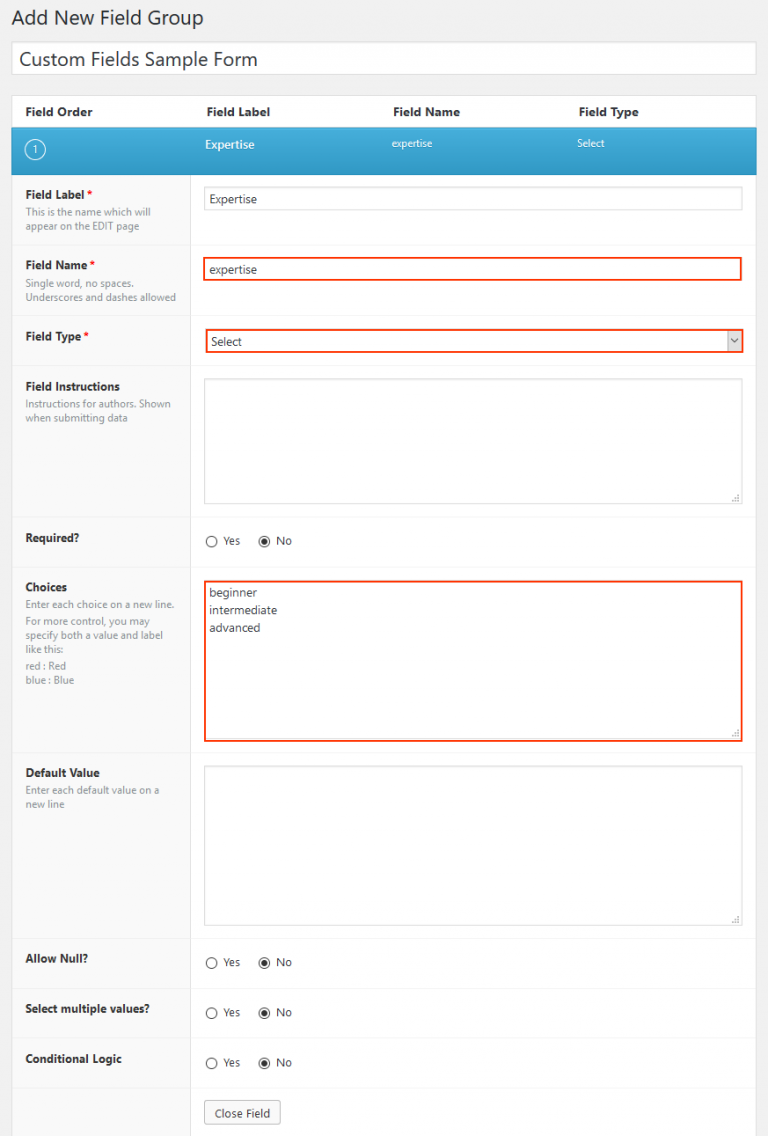Click the resize gripper on Choices textarea
The width and height of the screenshot is (768, 1136).
[735, 735]
